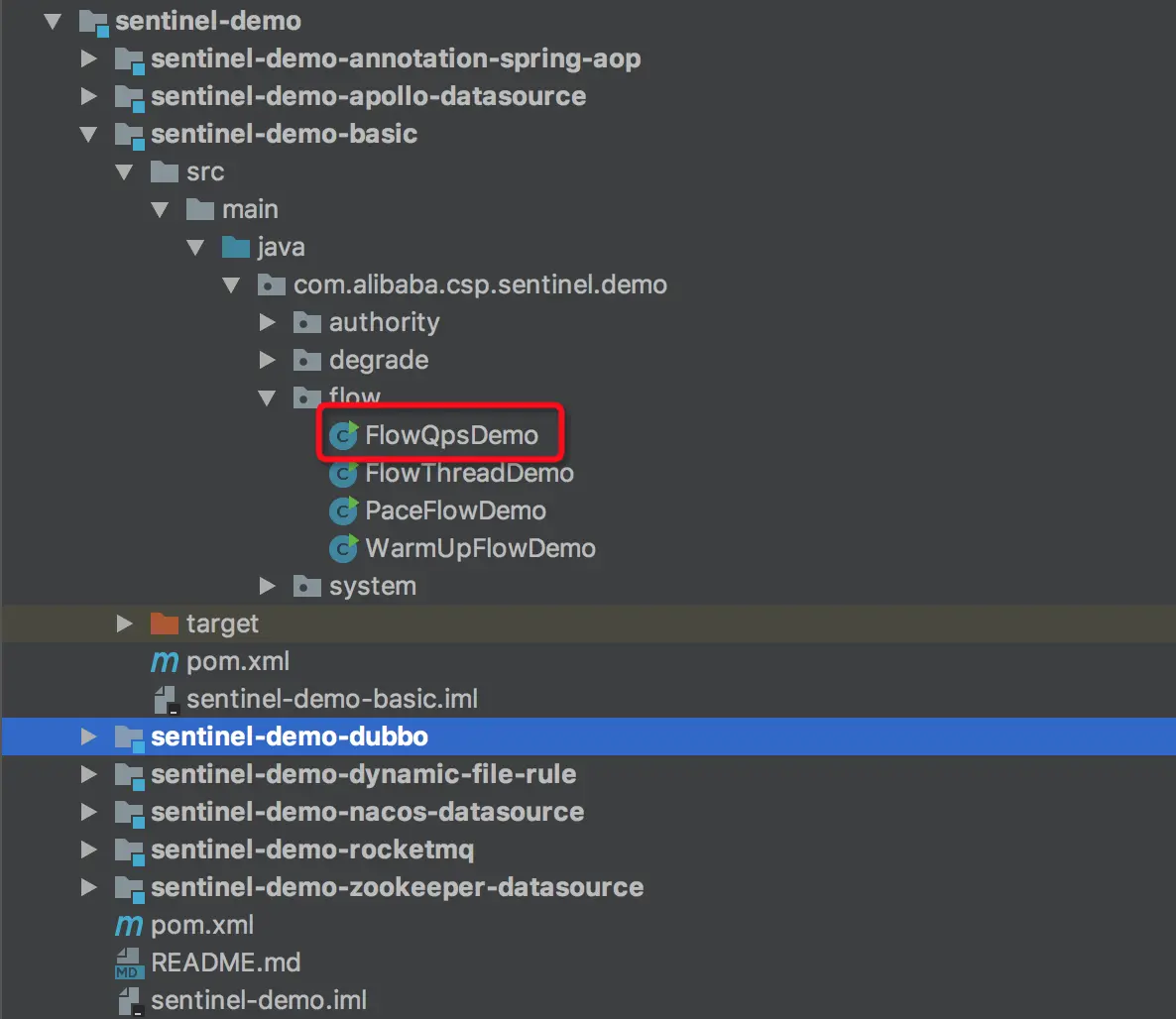Expand the sentinel-demo-rocketmq module
The width and height of the screenshot is (1176, 1019).
point(88,849)
